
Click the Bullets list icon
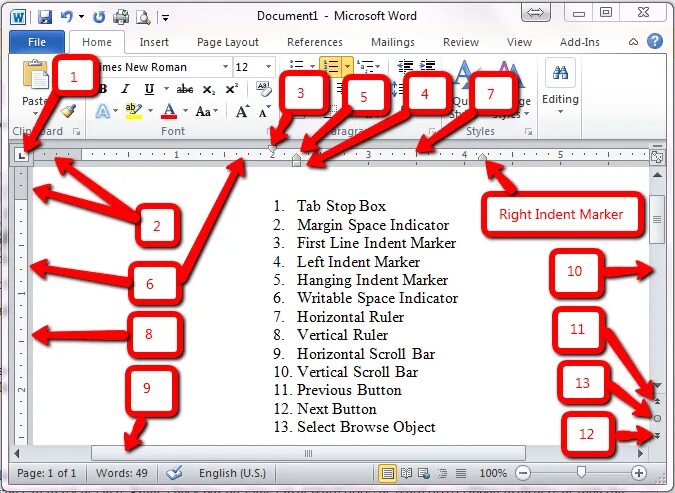296,65
